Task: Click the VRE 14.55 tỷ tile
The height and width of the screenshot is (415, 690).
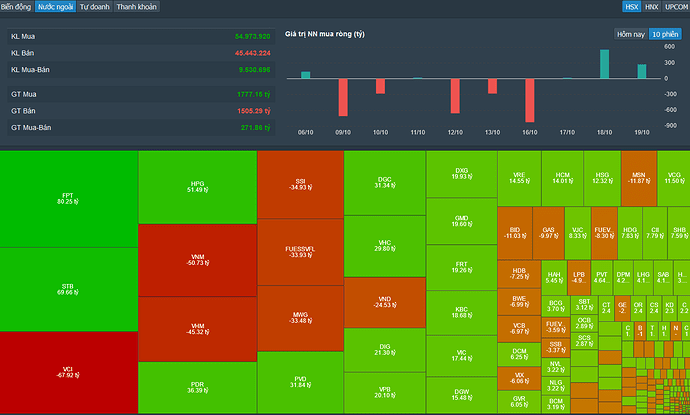Action: pos(519,178)
